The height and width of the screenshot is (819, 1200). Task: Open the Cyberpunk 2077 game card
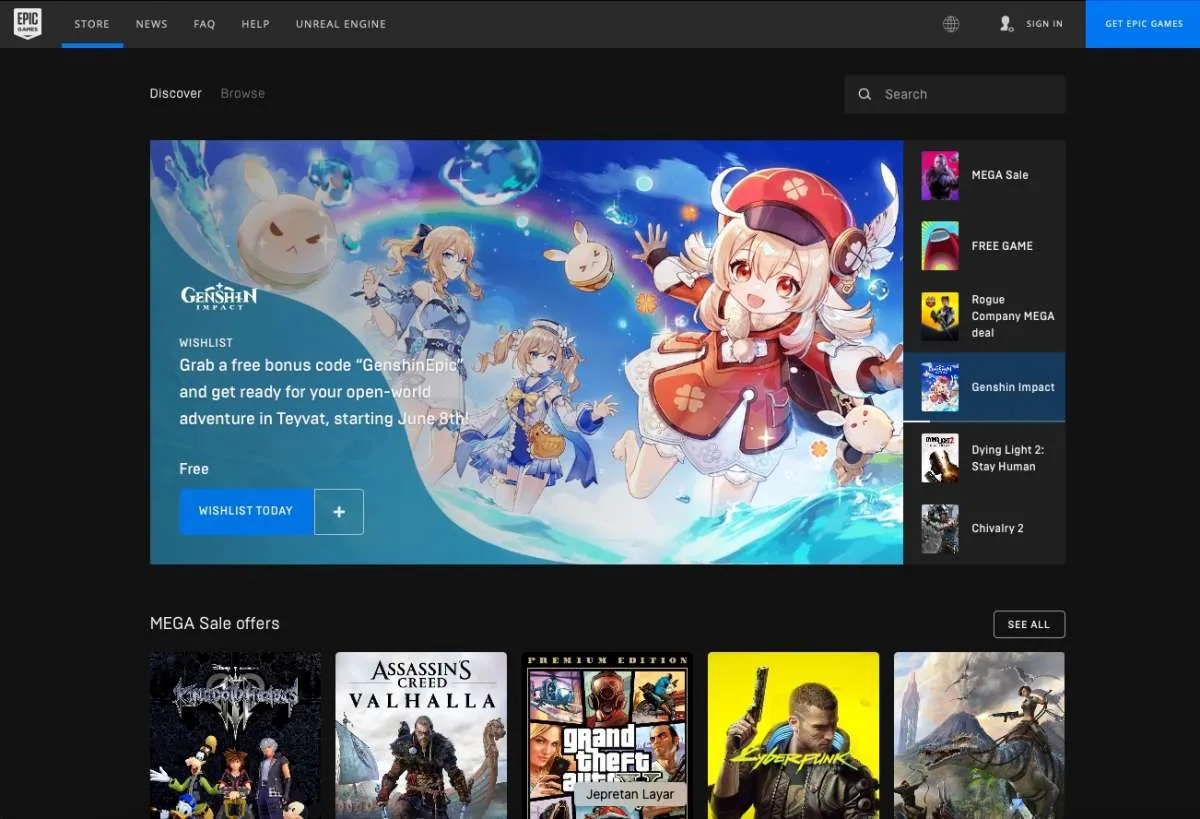pyautogui.click(x=793, y=735)
